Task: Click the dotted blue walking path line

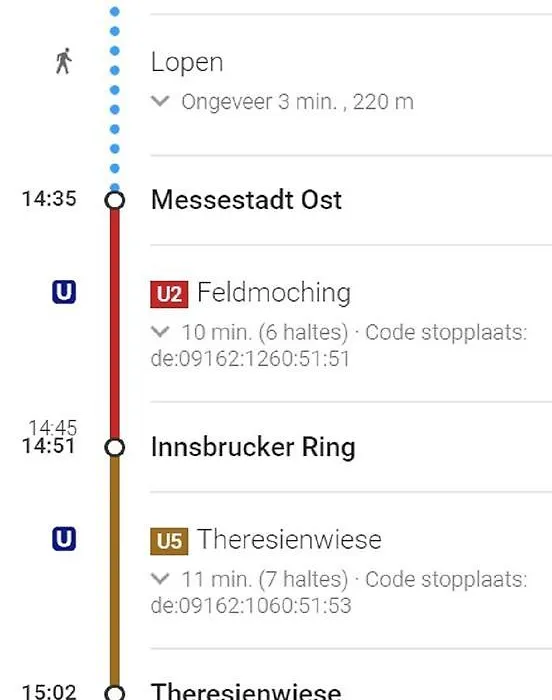Action: click(115, 98)
